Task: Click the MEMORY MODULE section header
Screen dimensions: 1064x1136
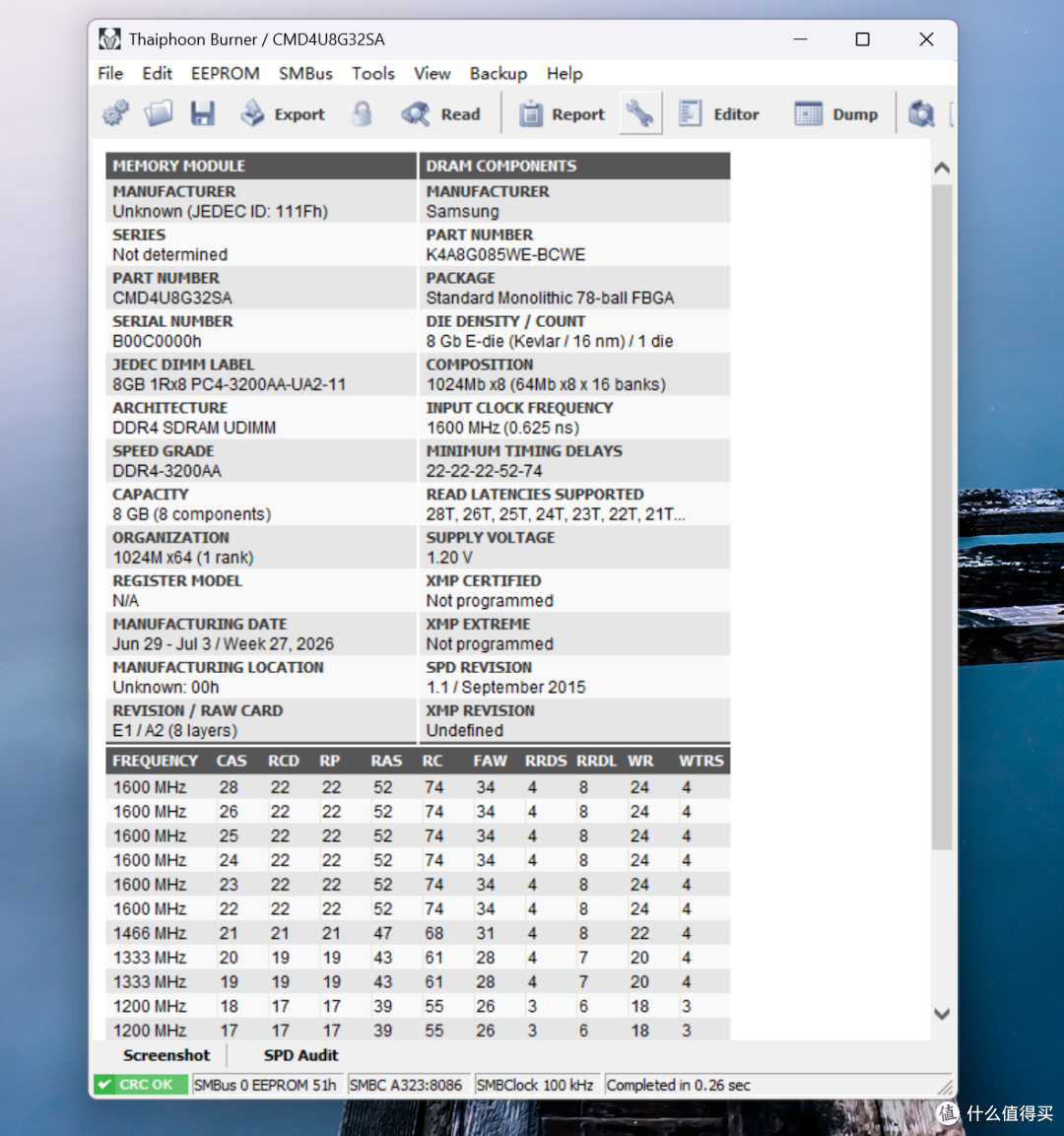Action: pos(261,166)
